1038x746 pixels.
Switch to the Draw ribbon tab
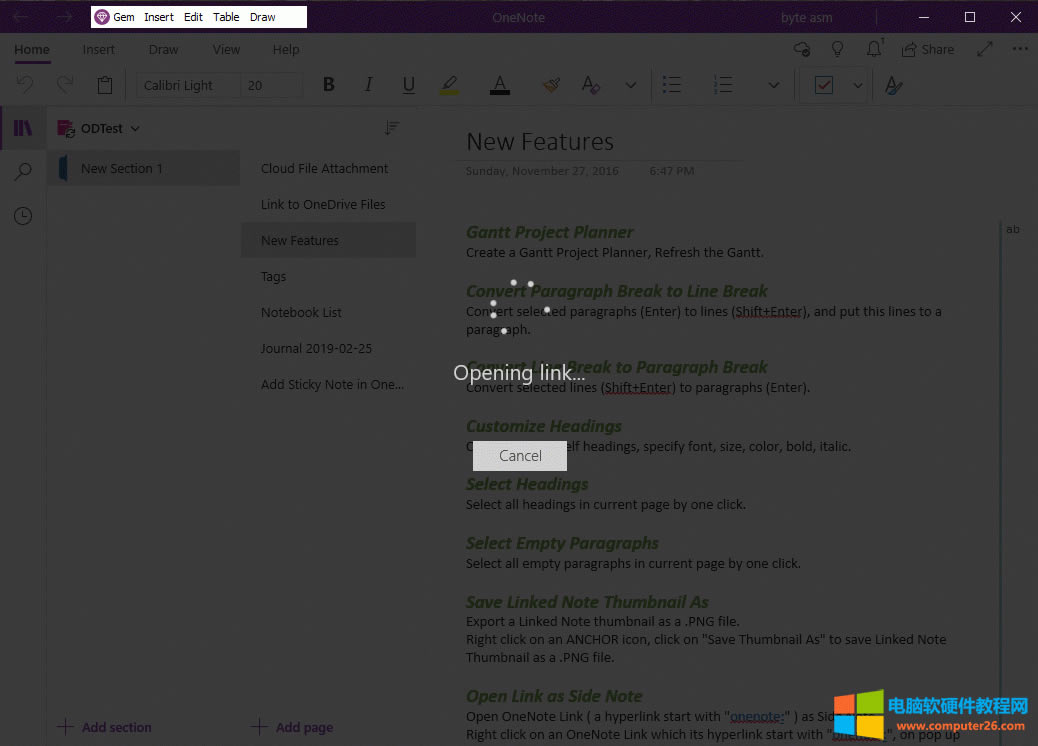coord(163,49)
